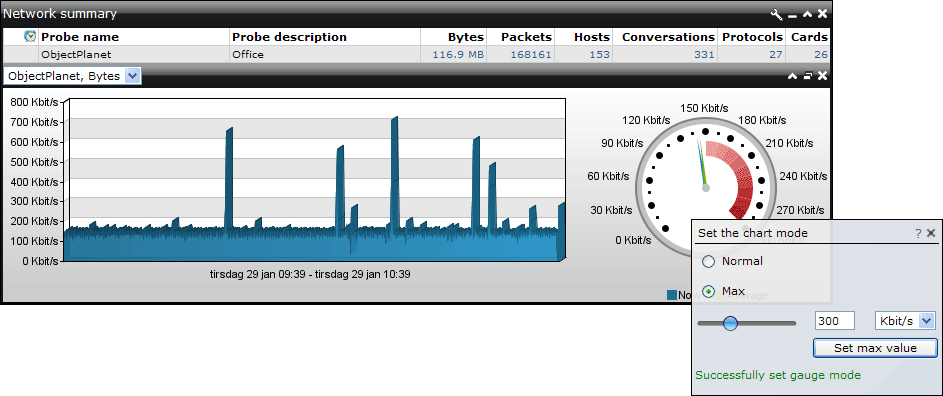Collapse the chart panel using up arrow
Image resolution: width=943 pixels, height=396 pixels.
(793, 76)
